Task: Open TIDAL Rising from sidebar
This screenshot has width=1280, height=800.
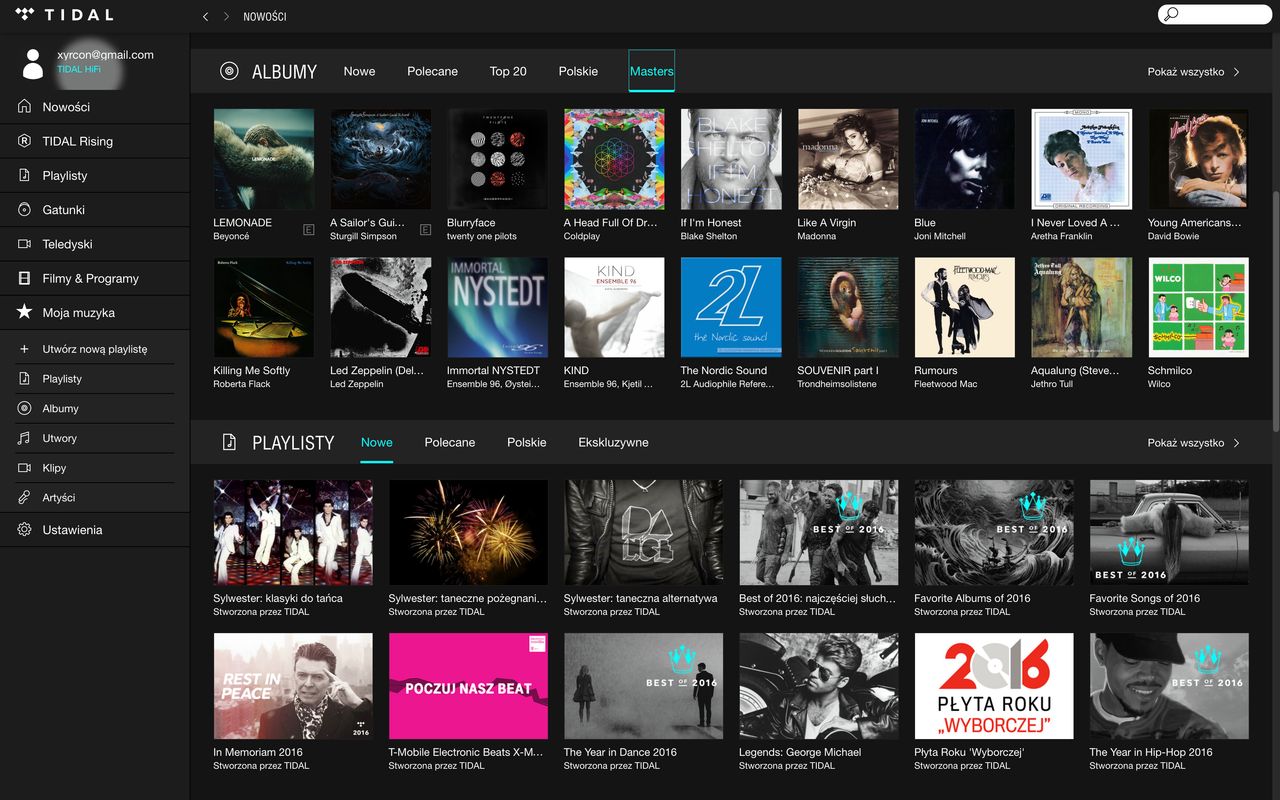Action: (x=95, y=141)
